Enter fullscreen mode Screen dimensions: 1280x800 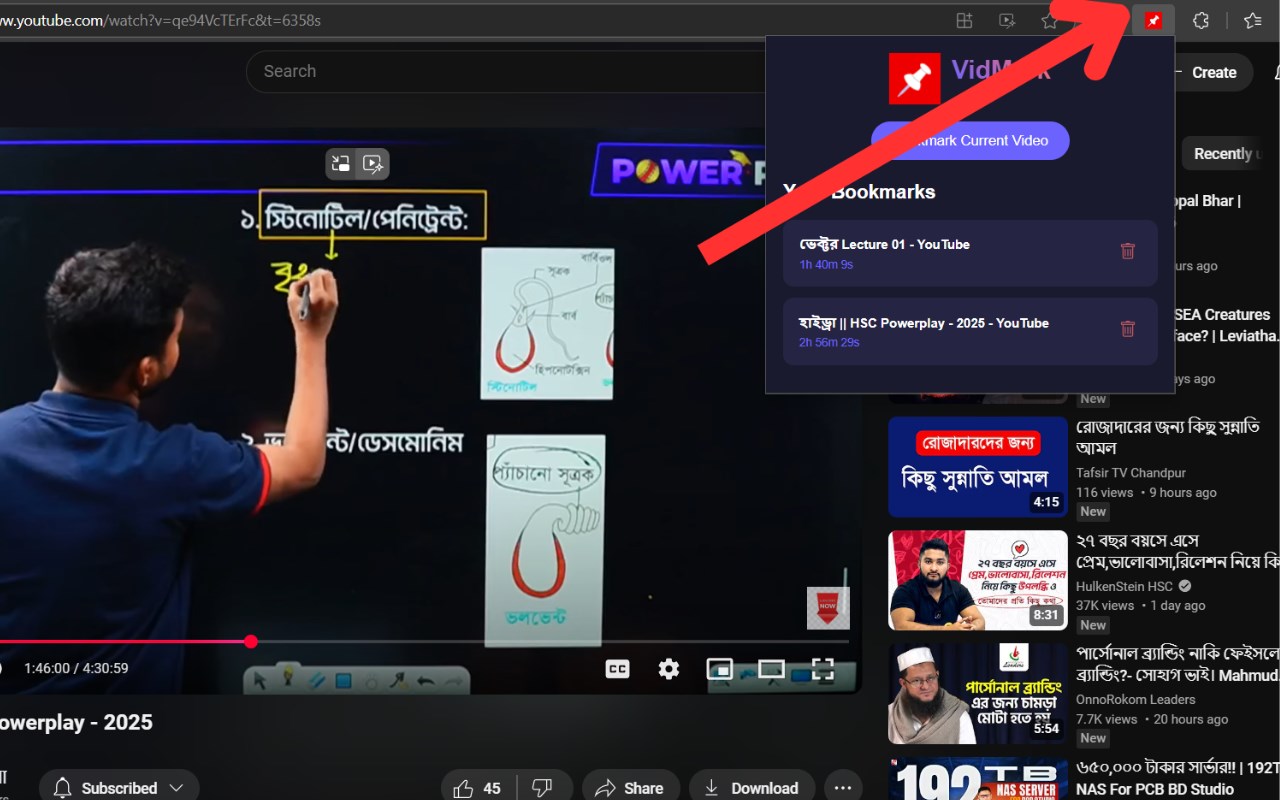(x=822, y=669)
